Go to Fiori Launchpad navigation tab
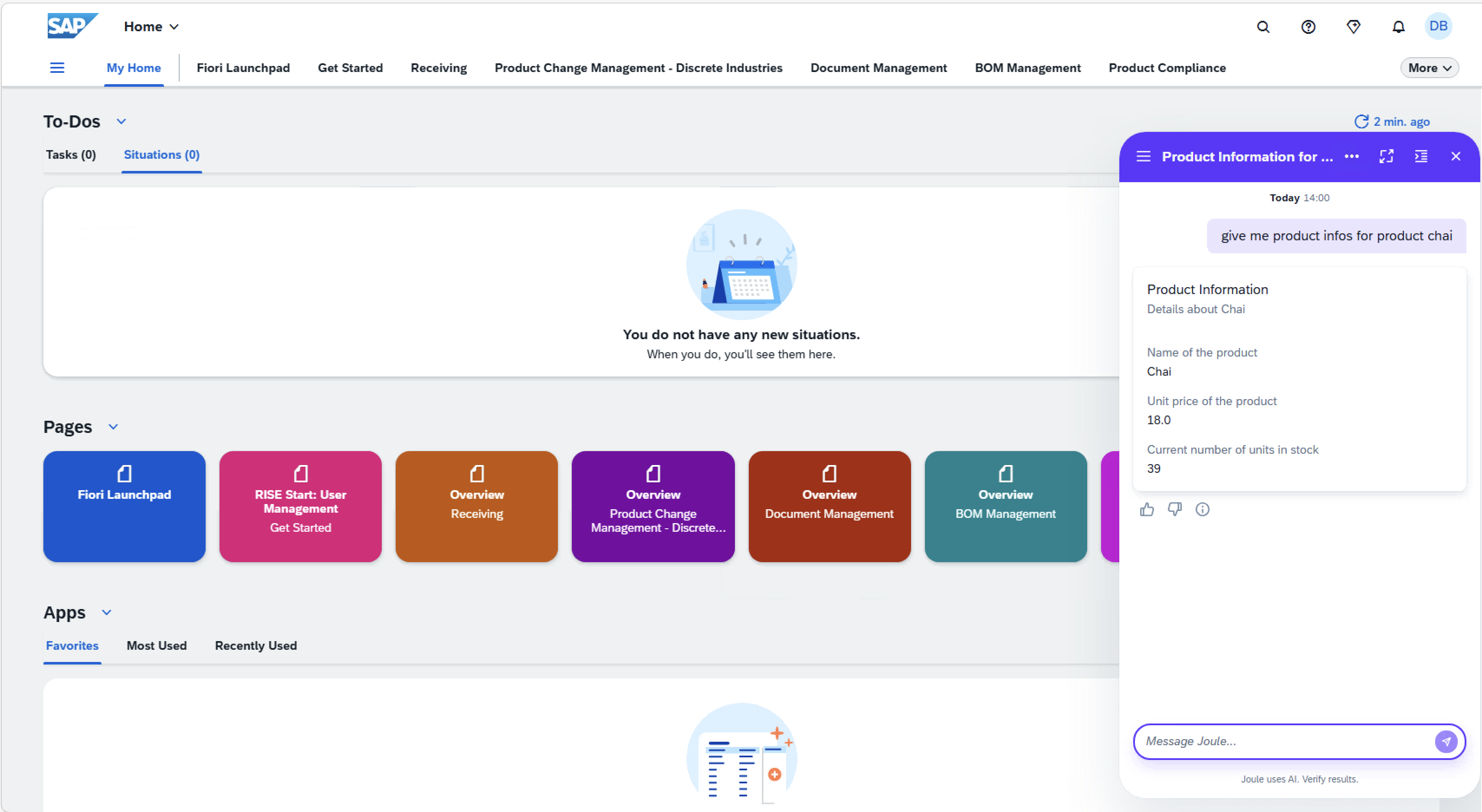 (x=243, y=68)
